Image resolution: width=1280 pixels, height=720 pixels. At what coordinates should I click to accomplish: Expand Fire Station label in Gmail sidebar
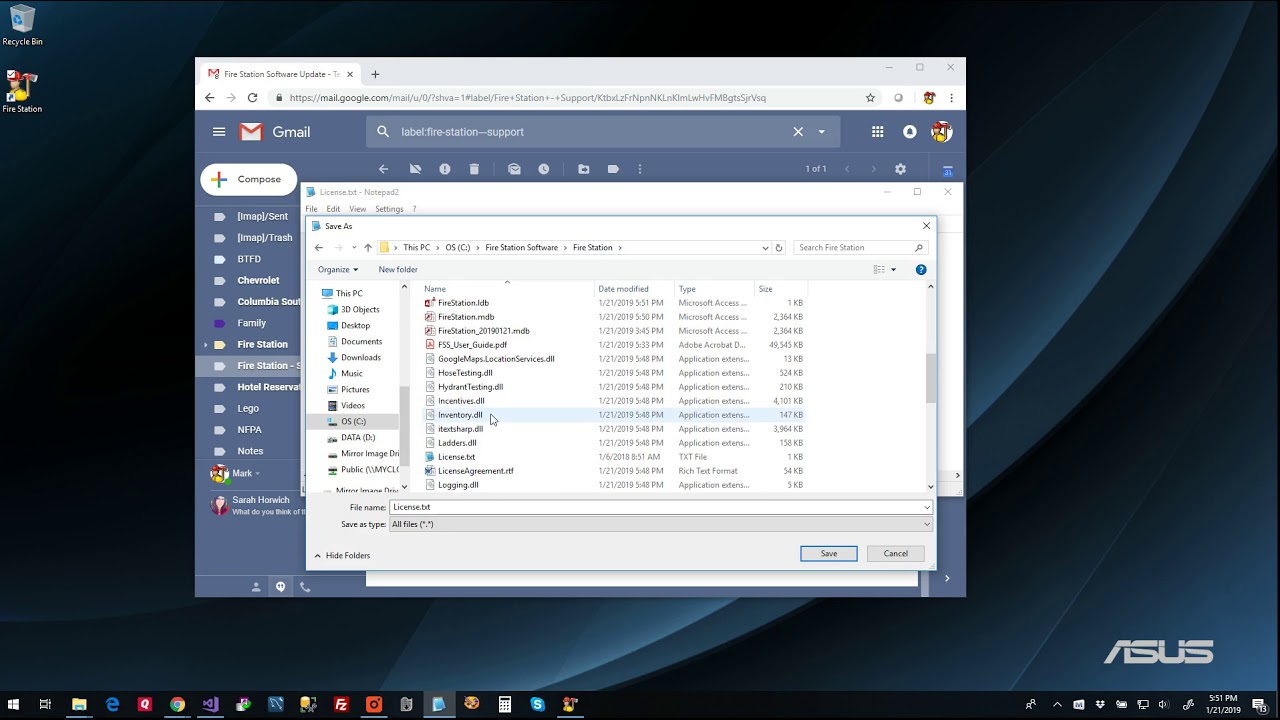point(207,344)
